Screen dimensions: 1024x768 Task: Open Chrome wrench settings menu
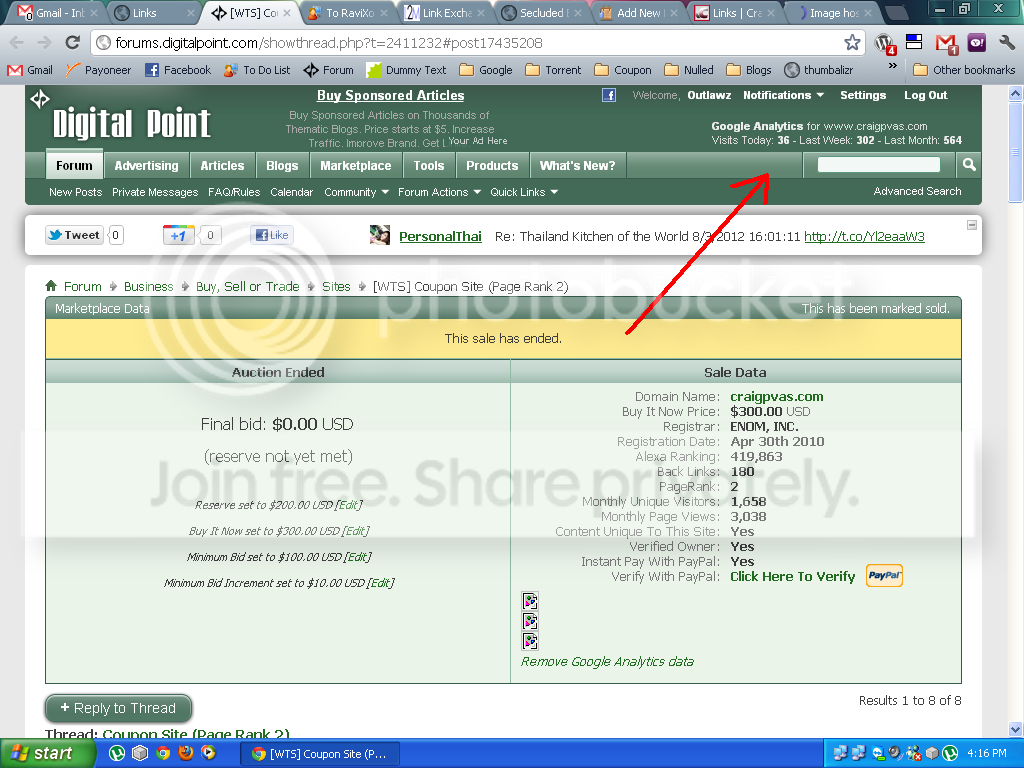click(x=1006, y=43)
